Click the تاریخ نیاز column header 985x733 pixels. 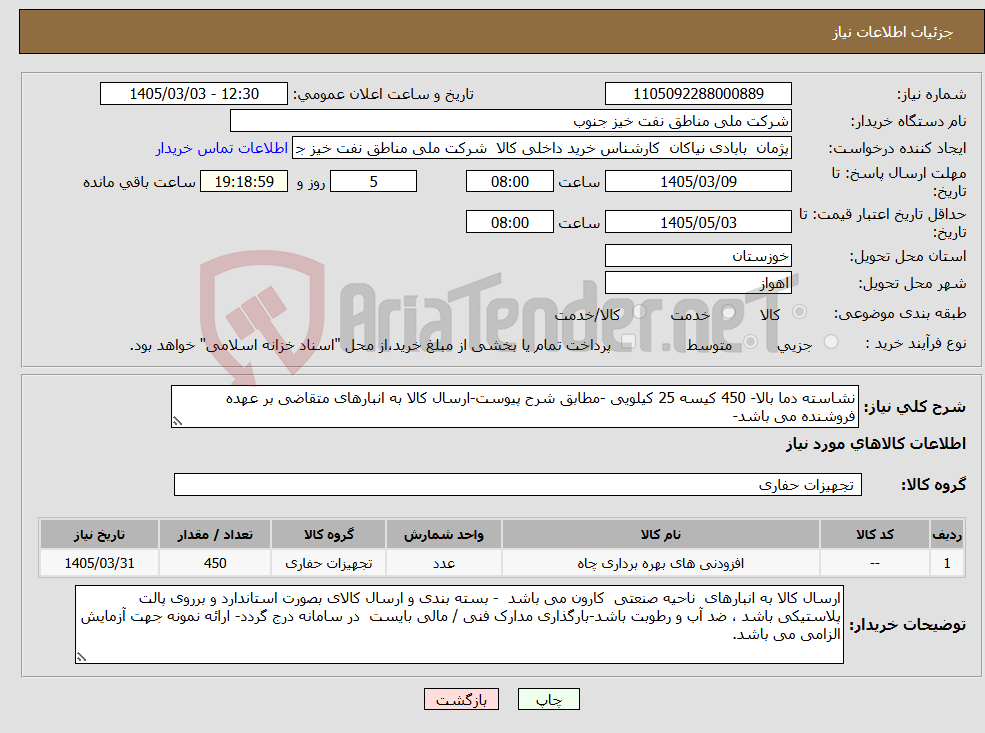click(99, 535)
